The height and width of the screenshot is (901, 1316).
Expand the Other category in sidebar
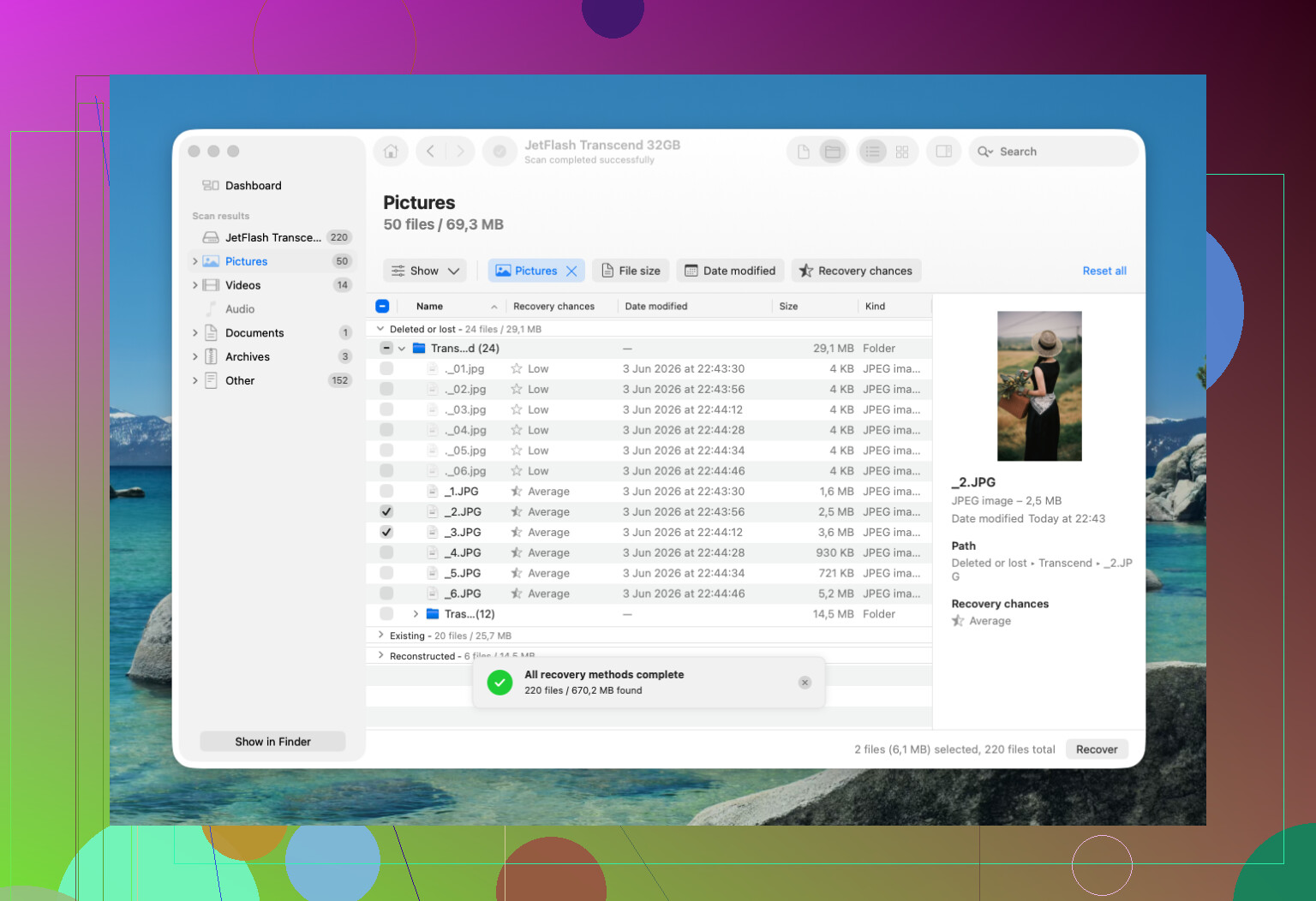point(195,381)
